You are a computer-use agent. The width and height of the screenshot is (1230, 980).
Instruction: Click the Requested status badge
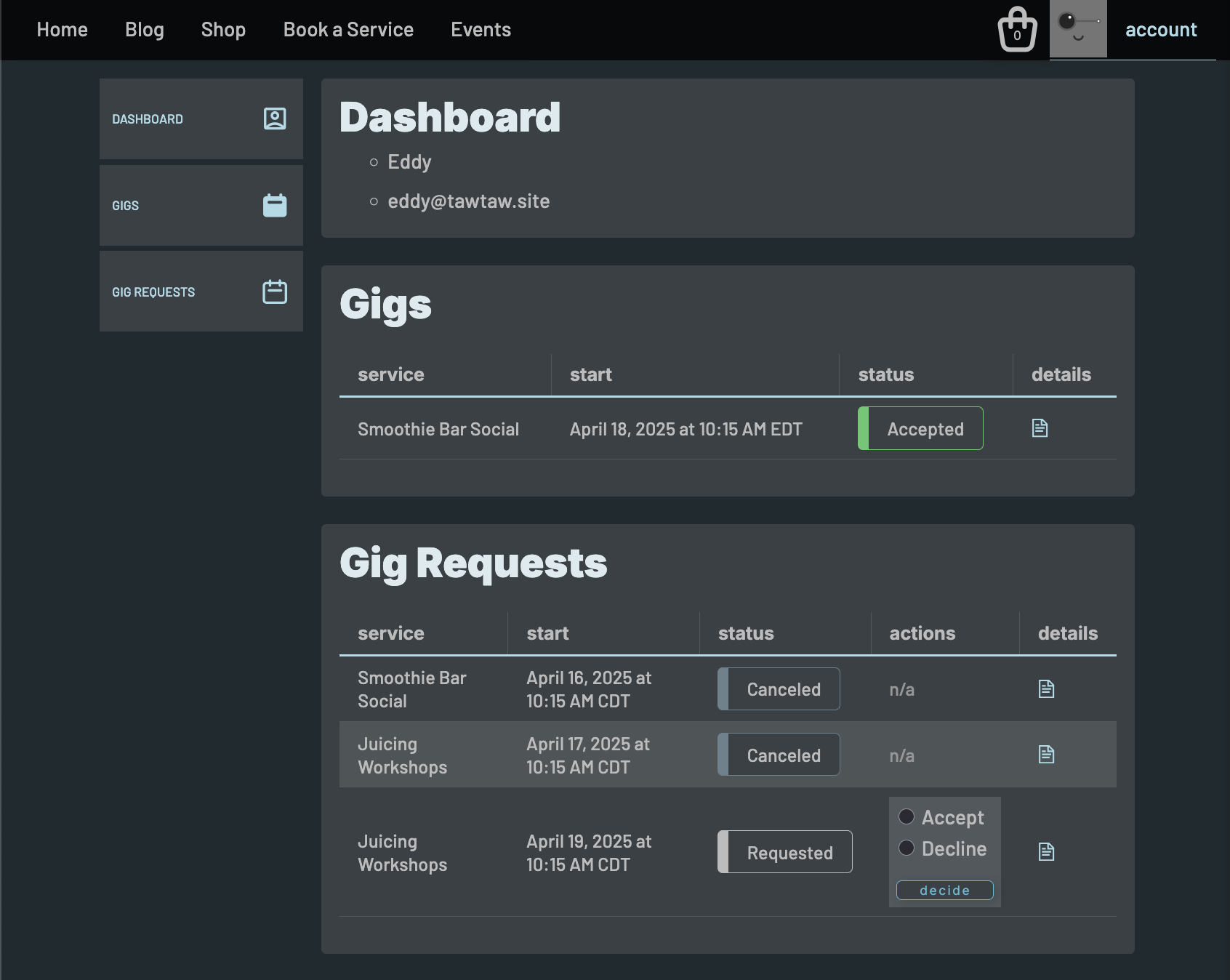785,852
